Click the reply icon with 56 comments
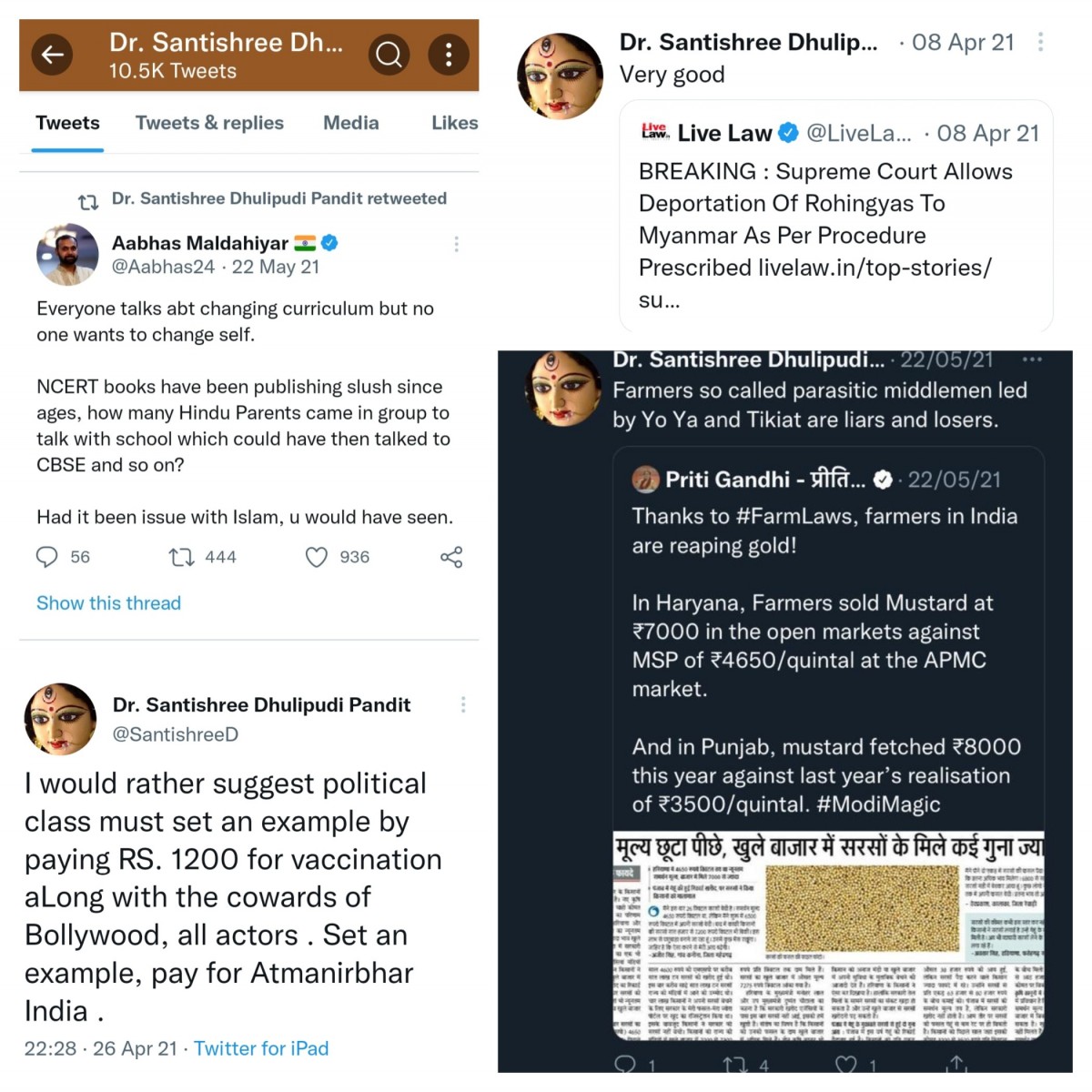 (x=46, y=557)
